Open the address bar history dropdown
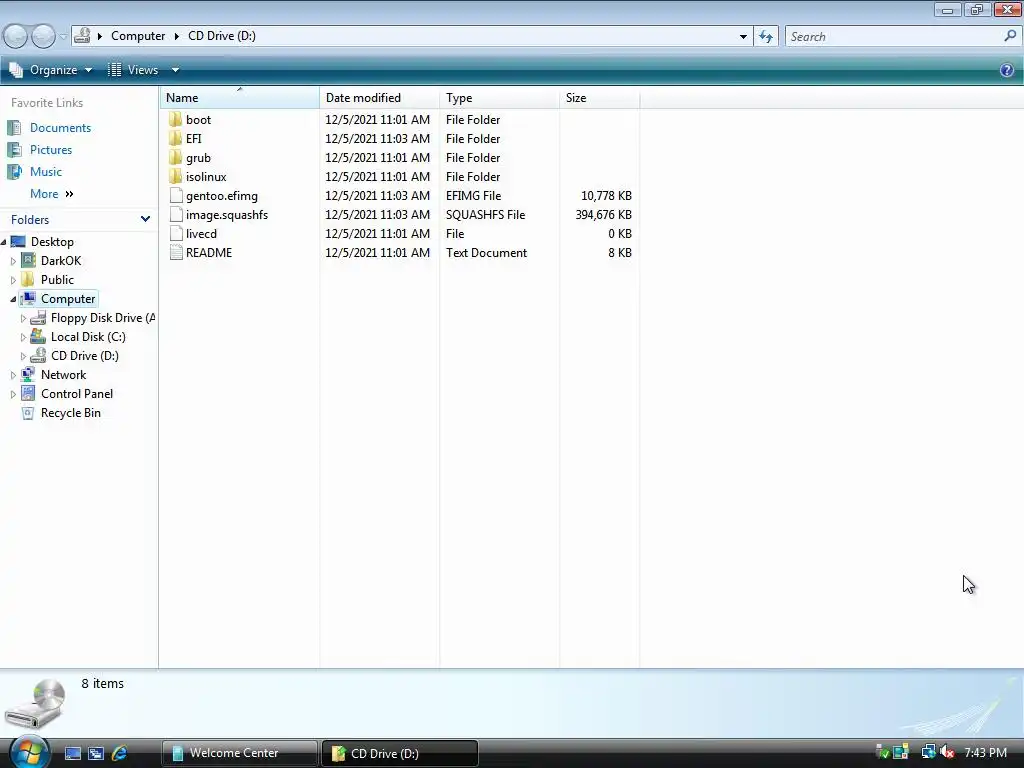Viewport: 1024px width, 768px height. (x=743, y=37)
